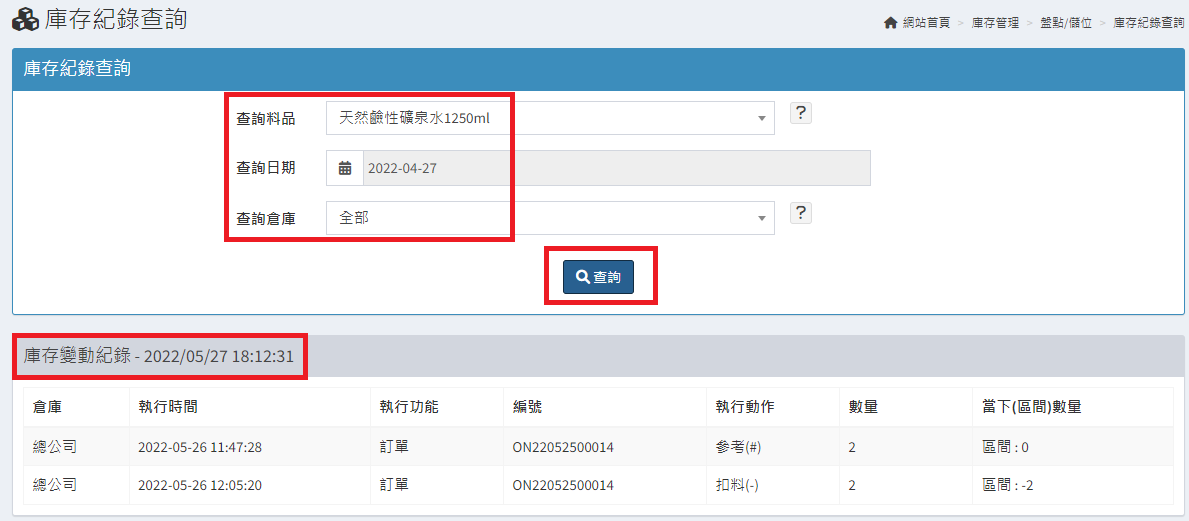1189x521 pixels.
Task: Click the 當下(區間)數量 column header
Action: (x=1031, y=407)
